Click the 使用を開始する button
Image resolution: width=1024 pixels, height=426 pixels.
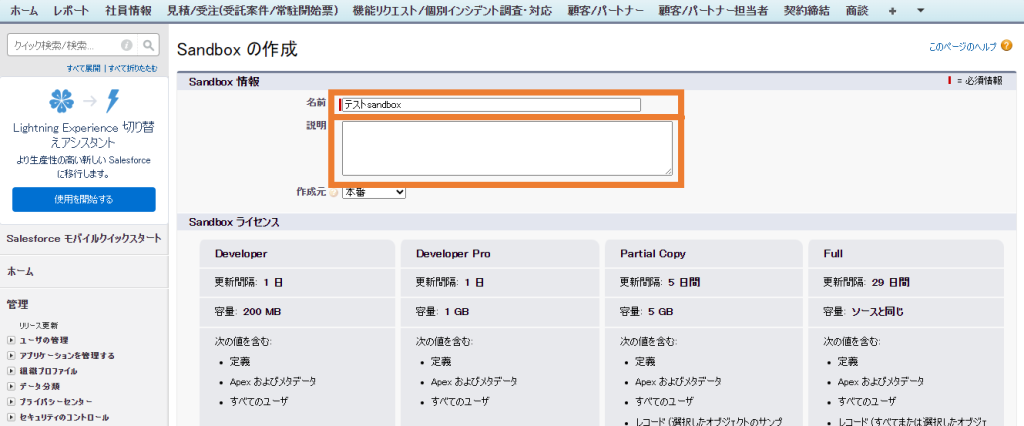pos(84,199)
